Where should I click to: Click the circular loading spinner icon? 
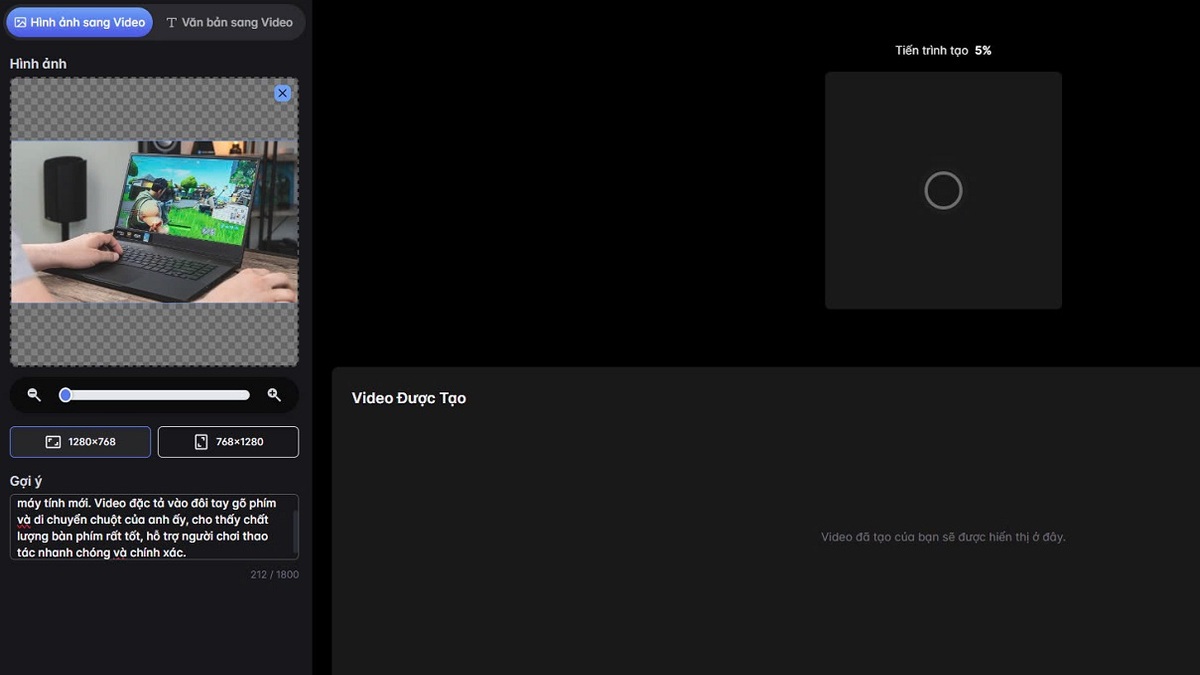click(943, 190)
